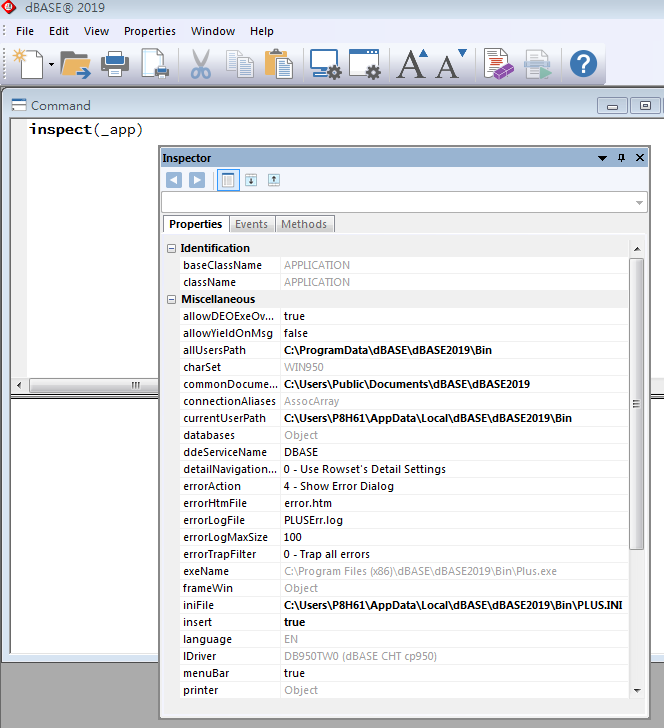This screenshot has width=664, height=728.
Task: Click Inspector collapse all icon
Action: point(274,180)
